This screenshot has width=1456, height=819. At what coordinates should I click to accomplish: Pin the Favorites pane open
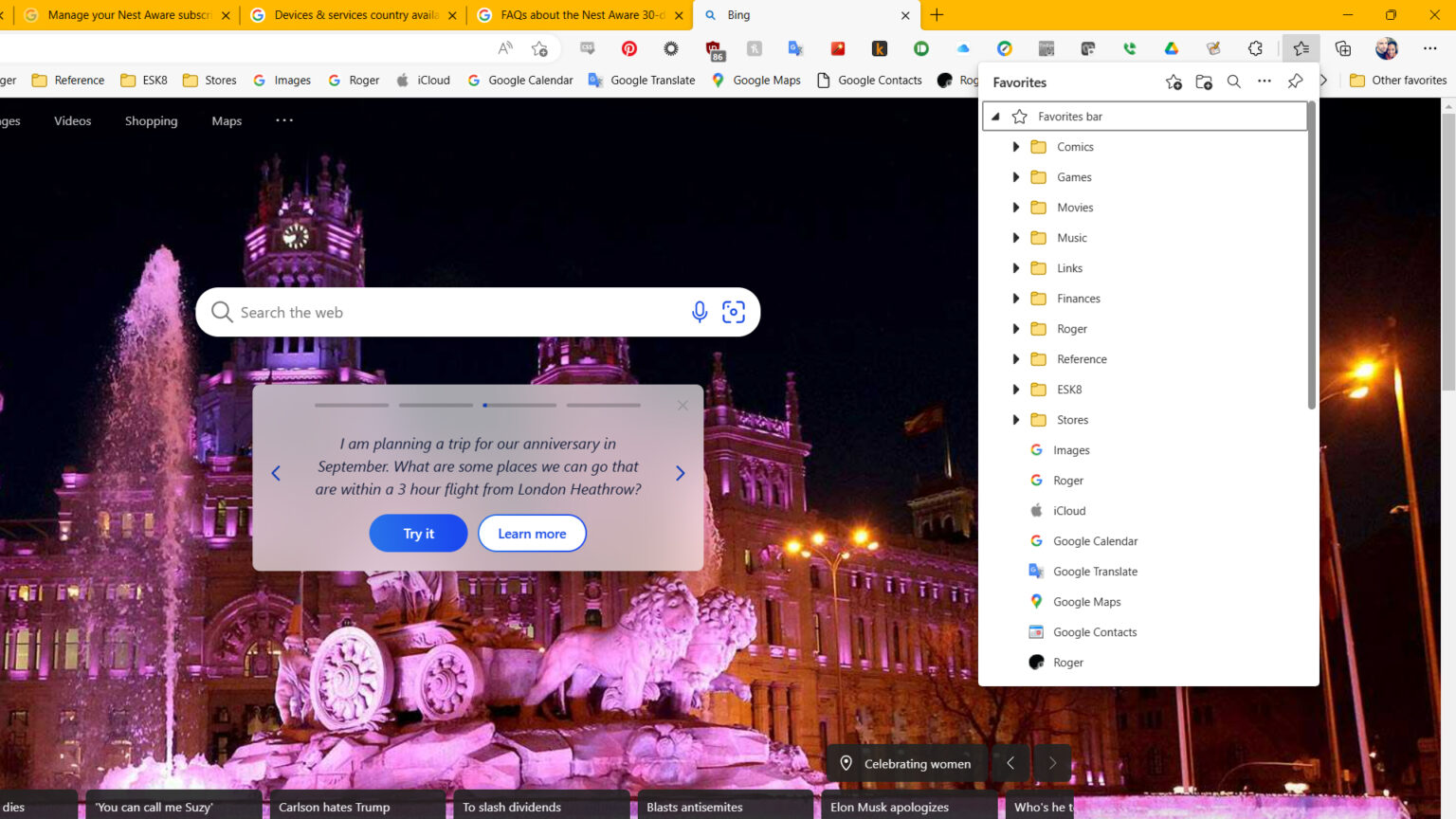coord(1295,82)
